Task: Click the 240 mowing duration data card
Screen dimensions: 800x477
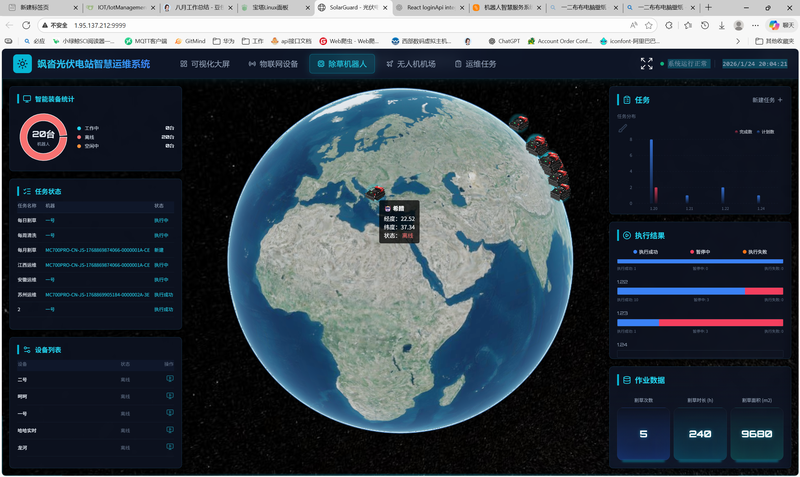Action: tap(700, 434)
